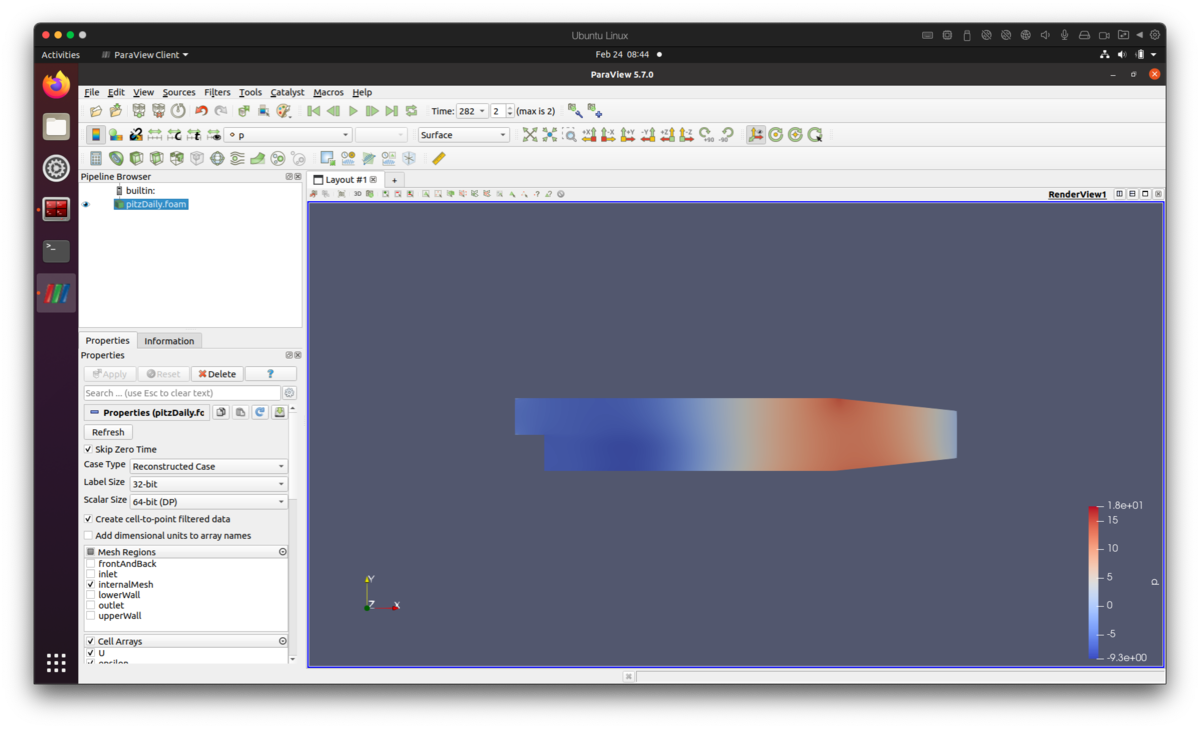Viewport: 1200px width, 729px height.
Task: Set view direction to -Z
Action: pyautogui.click(x=686, y=134)
